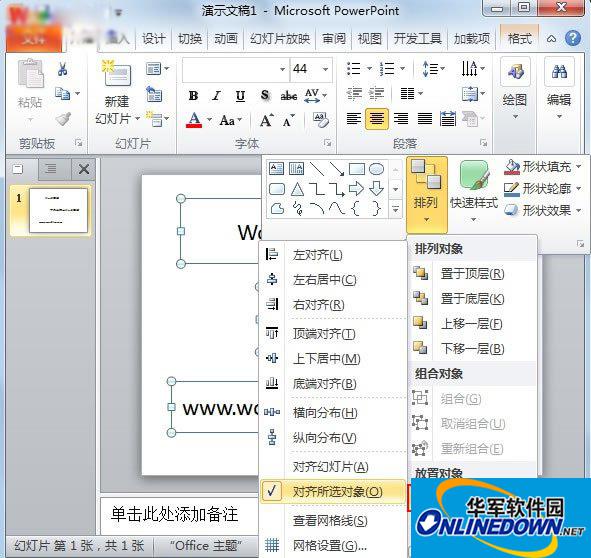Viewport: 591px width, 558px height.
Task: Click 置于顶层(R) bring to front
Action: coord(472,273)
